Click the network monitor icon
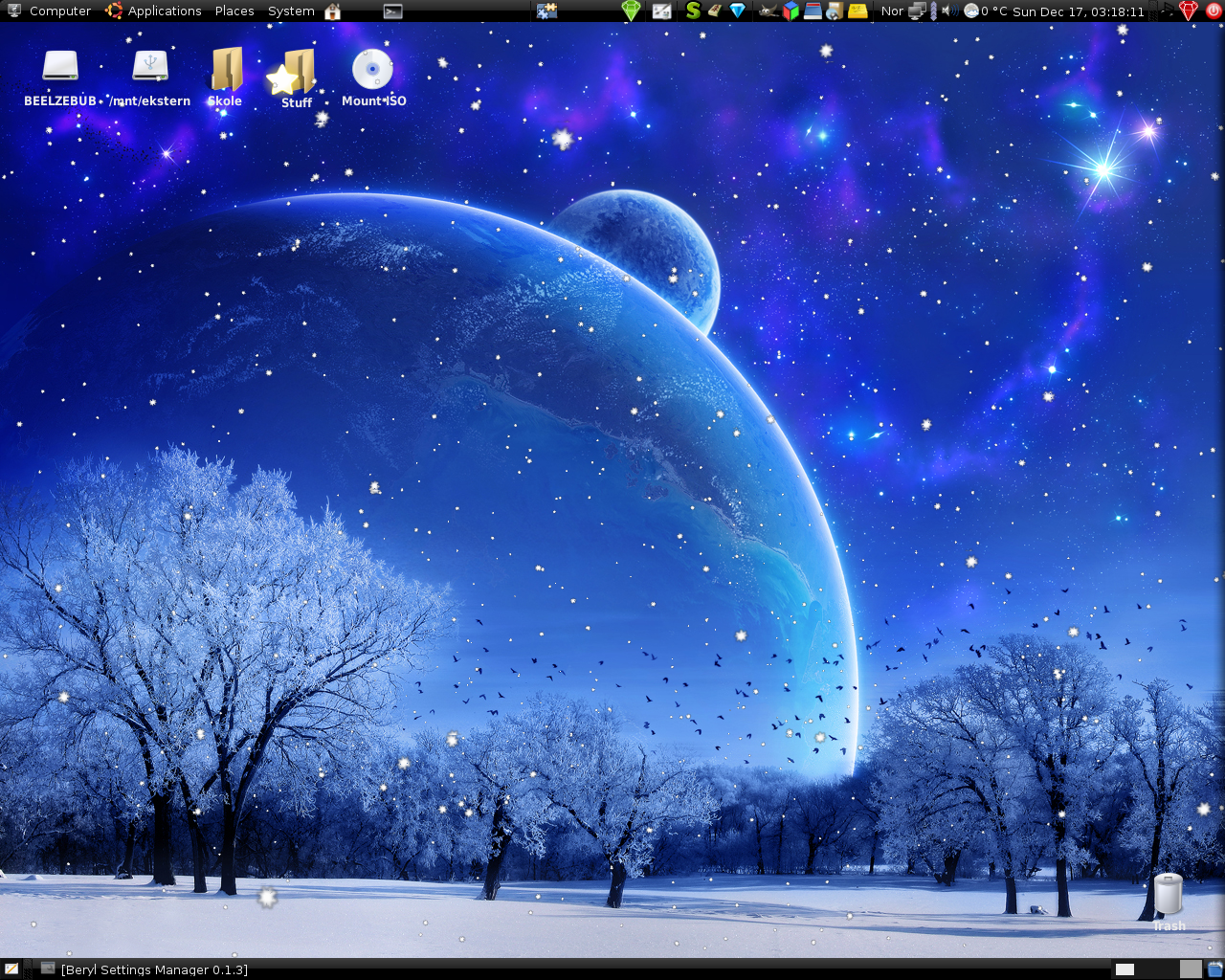The height and width of the screenshot is (980, 1225). click(x=917, y=11)
